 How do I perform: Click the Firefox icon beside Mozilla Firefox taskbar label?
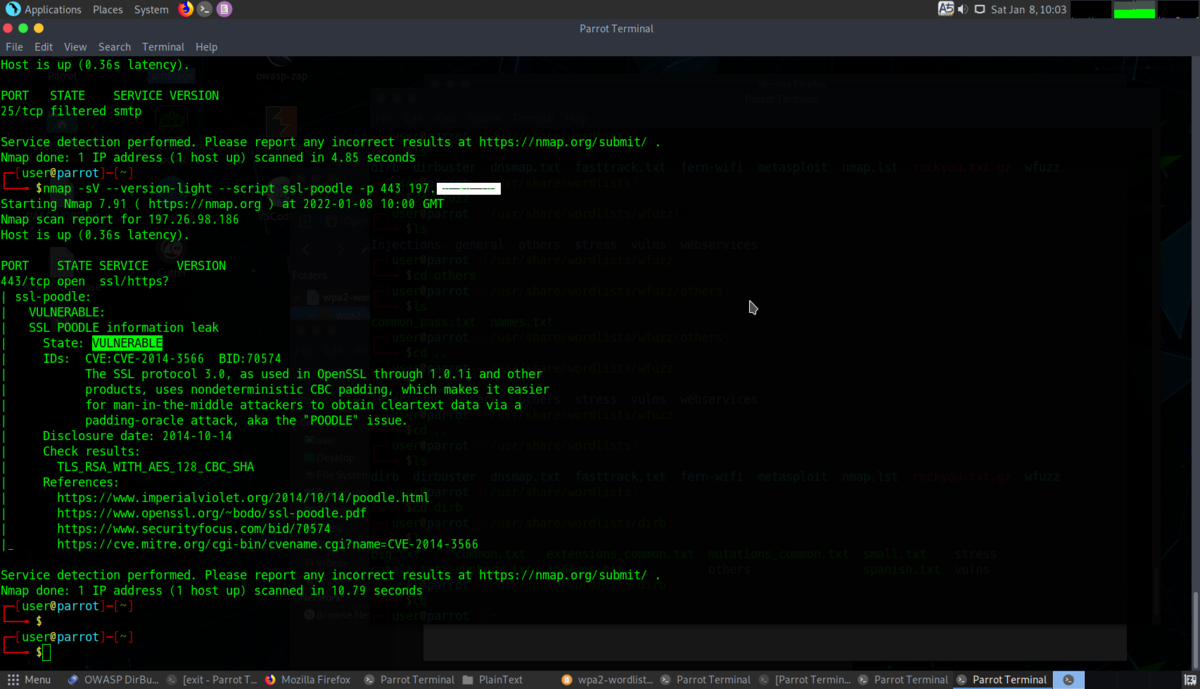click(270, 680)
